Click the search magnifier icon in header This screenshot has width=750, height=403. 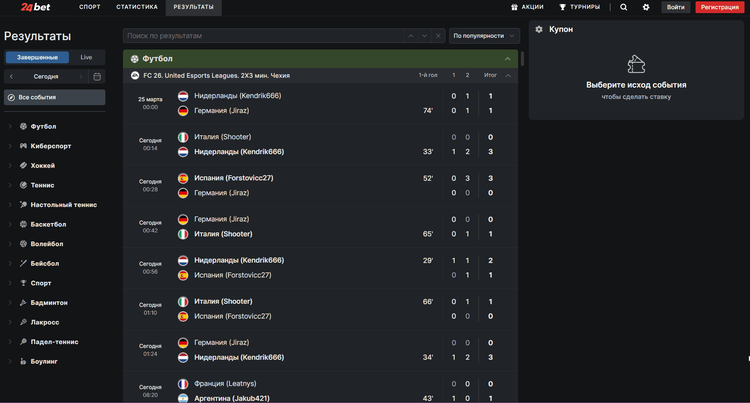[x=624, y=7]
